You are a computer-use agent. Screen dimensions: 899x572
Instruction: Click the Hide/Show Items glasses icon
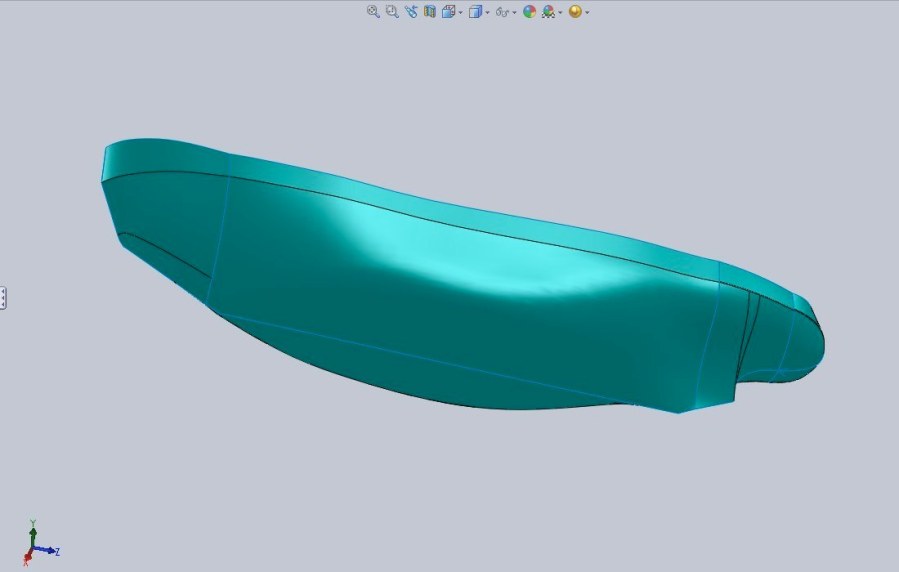coord(503,12)
